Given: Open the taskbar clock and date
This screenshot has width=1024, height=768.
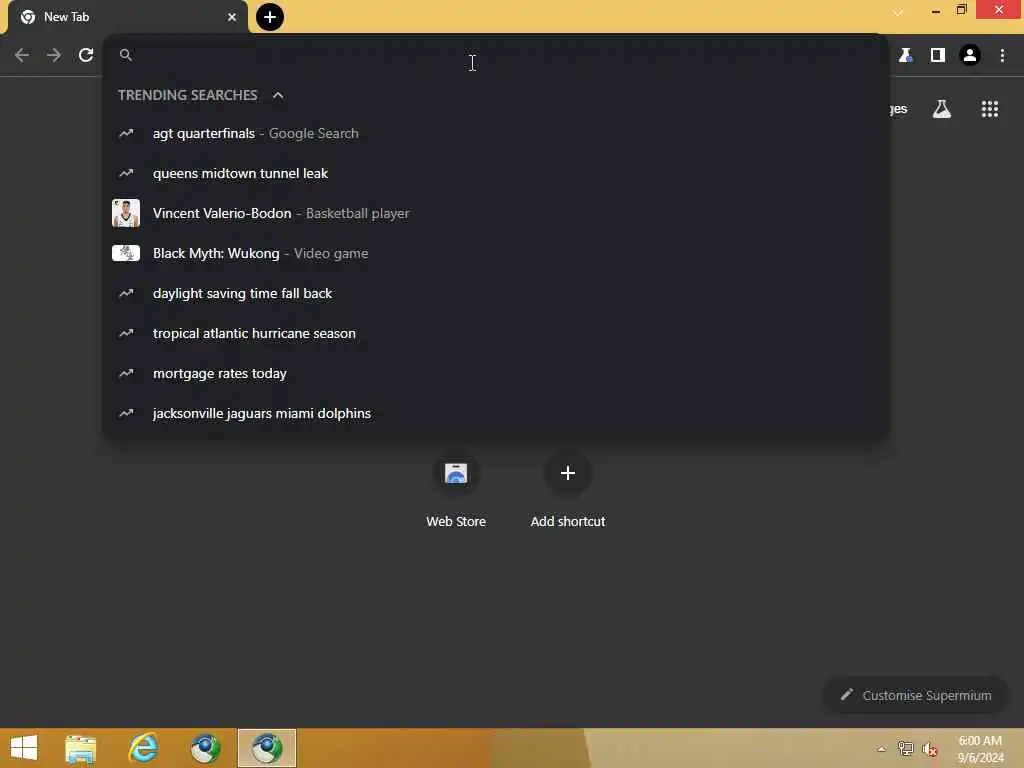Looking at the screenshot, I should tap(980, 749).
